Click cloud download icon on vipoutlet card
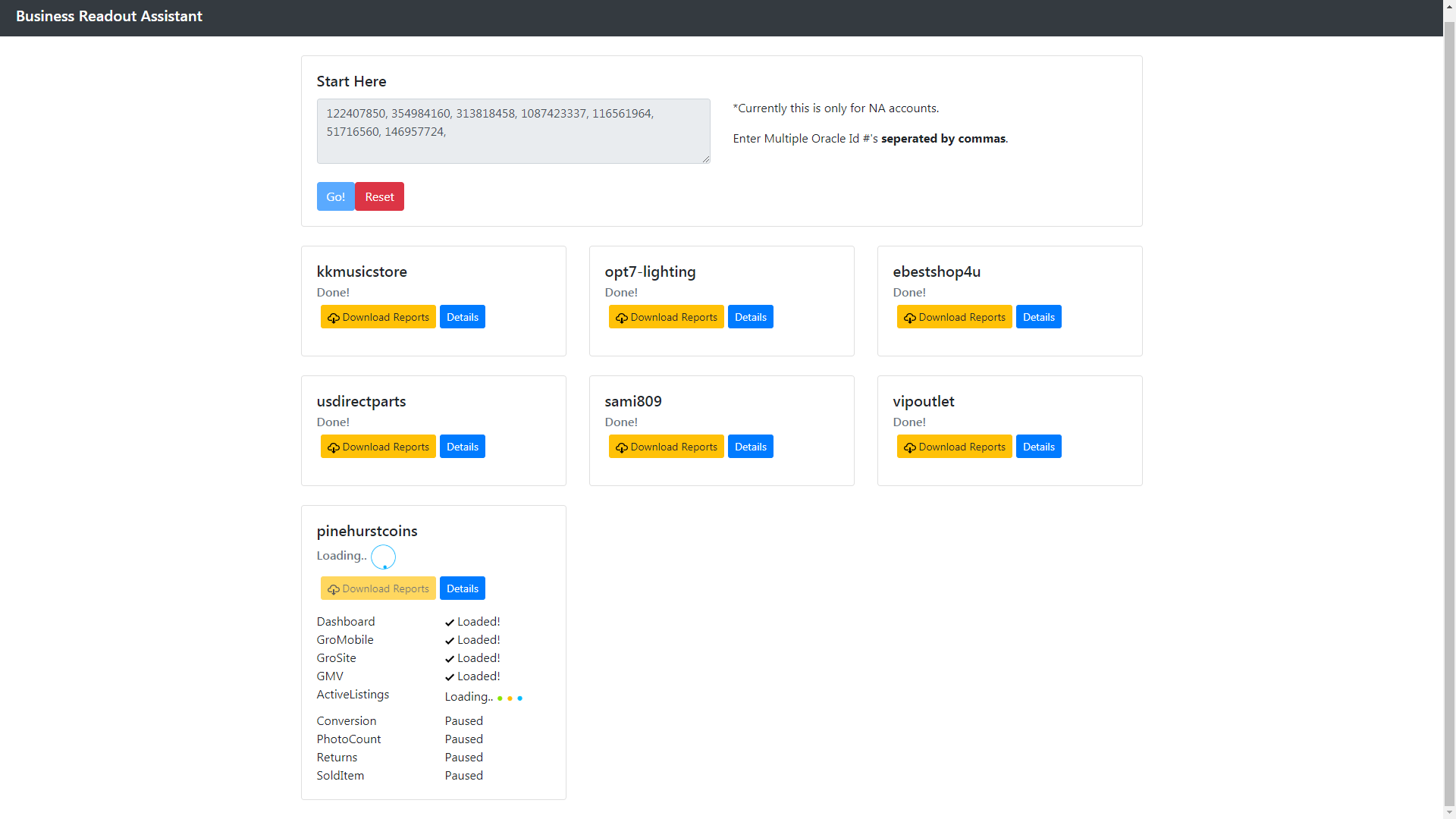The image size is (1456, 819). pyautogui.click(x=909, y=447)
